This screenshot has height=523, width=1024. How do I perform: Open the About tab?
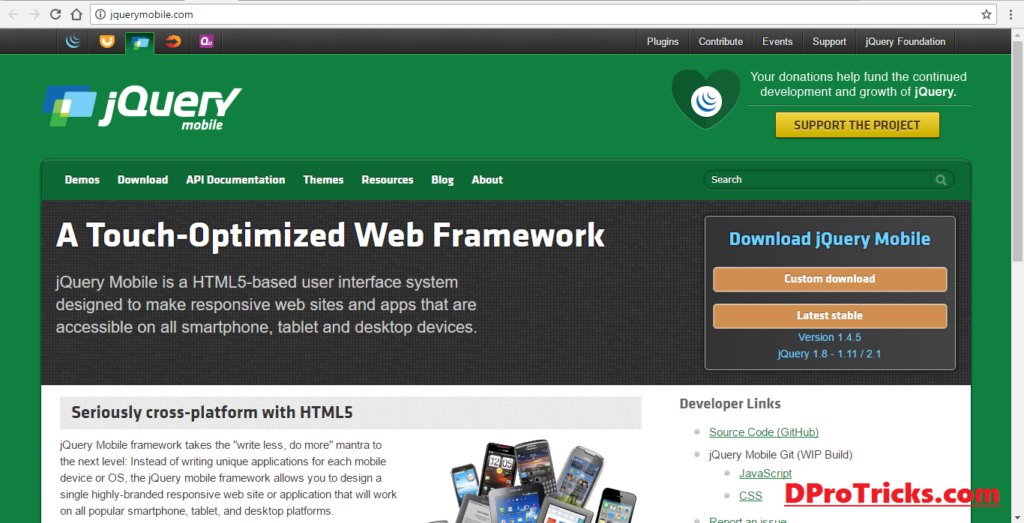click(x=487, y=180)
